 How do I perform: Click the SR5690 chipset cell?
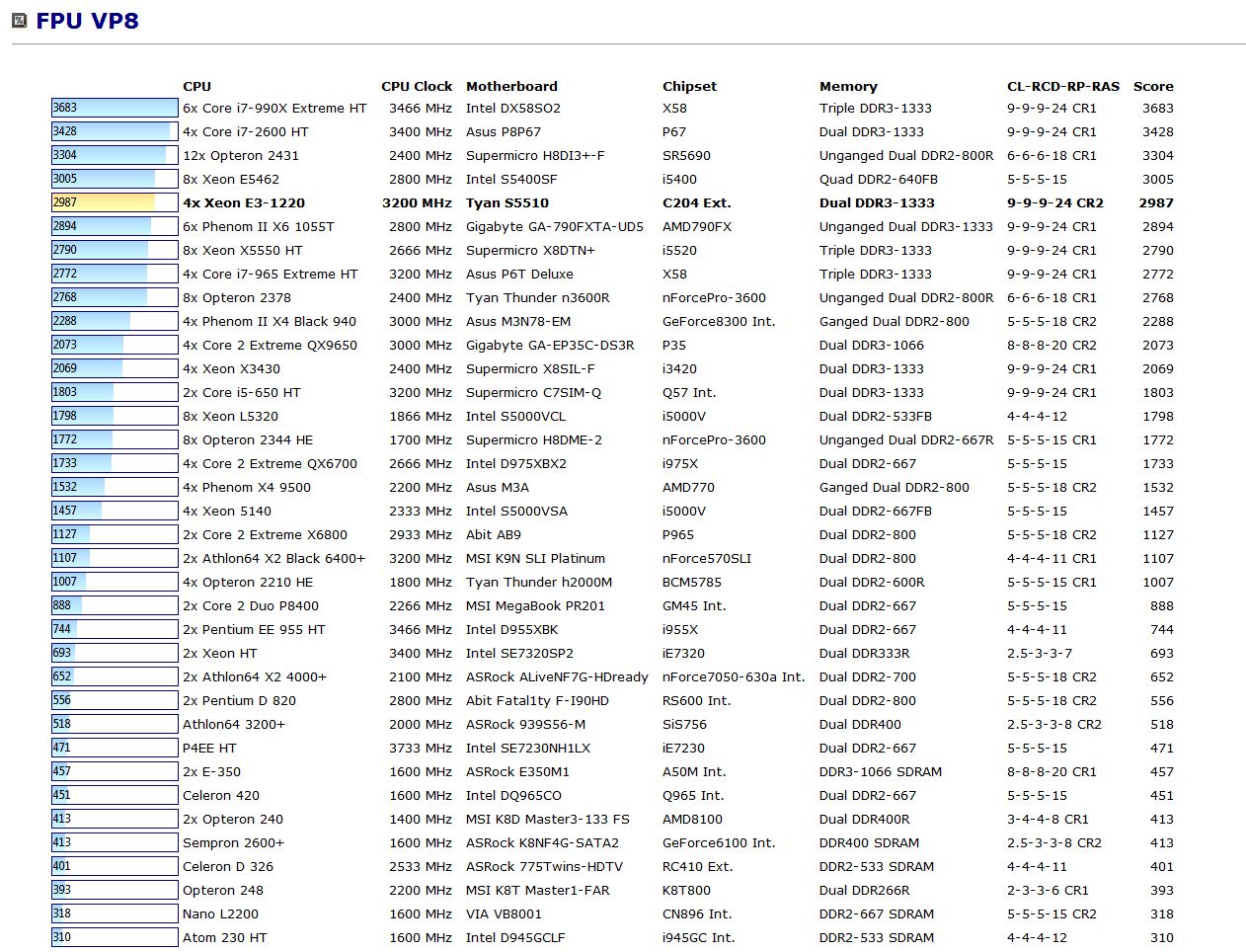click(686, 155)
